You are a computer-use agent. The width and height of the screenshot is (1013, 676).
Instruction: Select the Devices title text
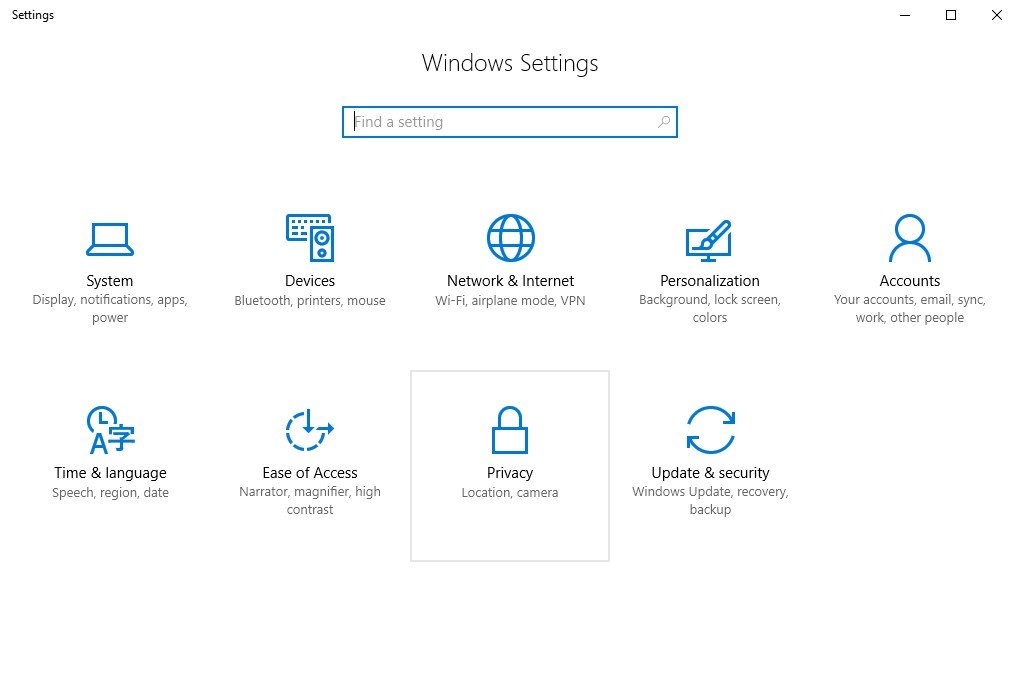point(310,281)
